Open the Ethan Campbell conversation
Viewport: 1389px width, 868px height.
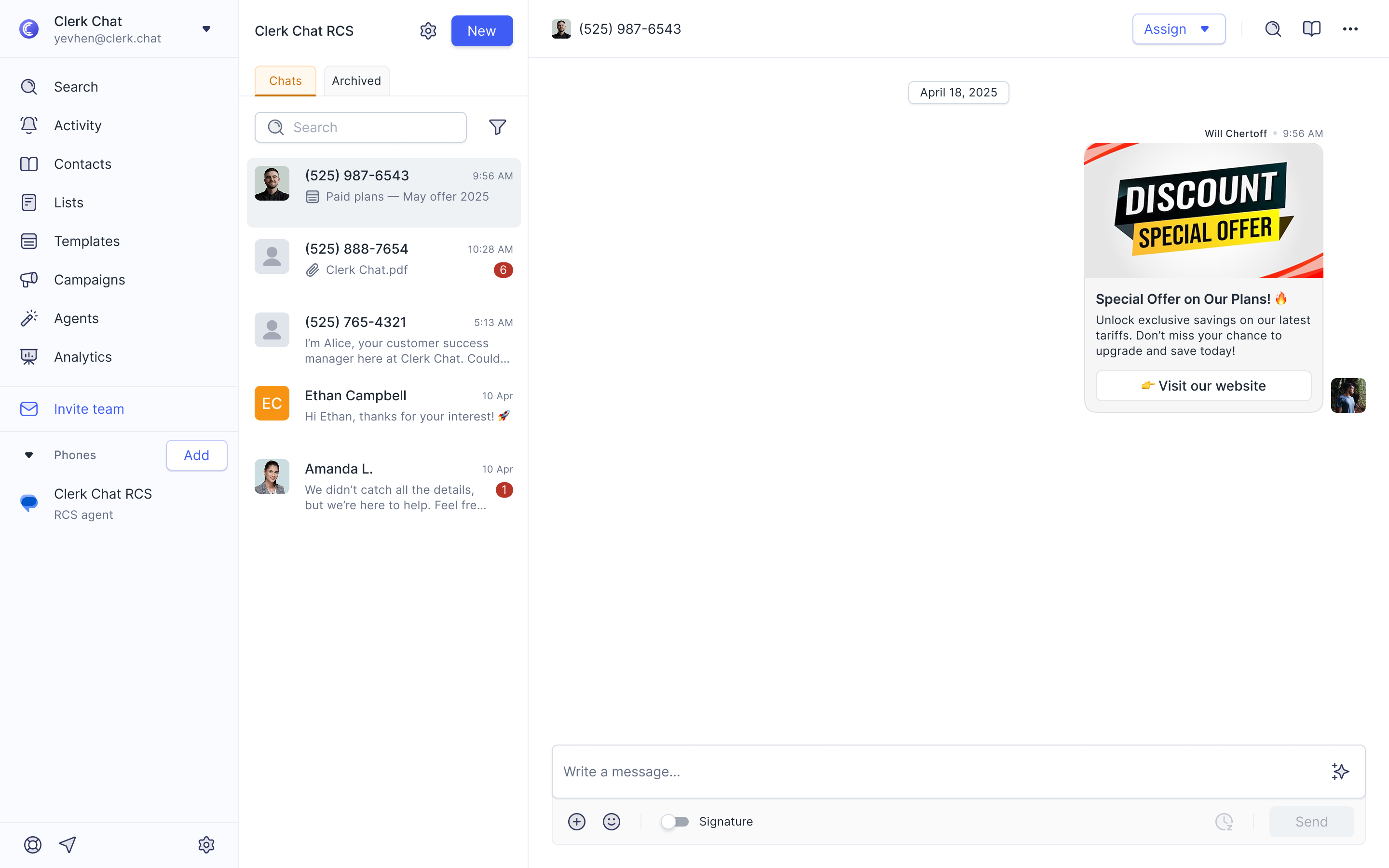383,405
